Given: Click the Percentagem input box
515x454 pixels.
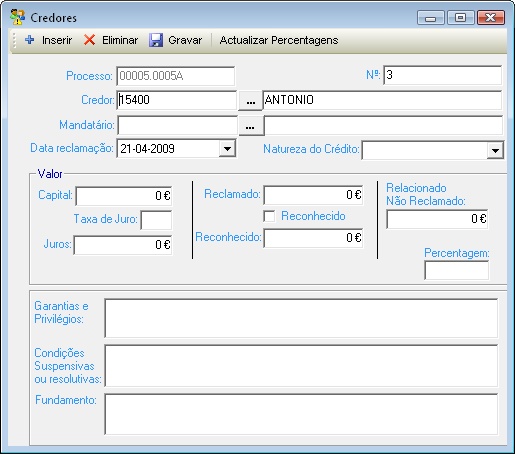Looking at the screenshot, I should tap(457, 270).
